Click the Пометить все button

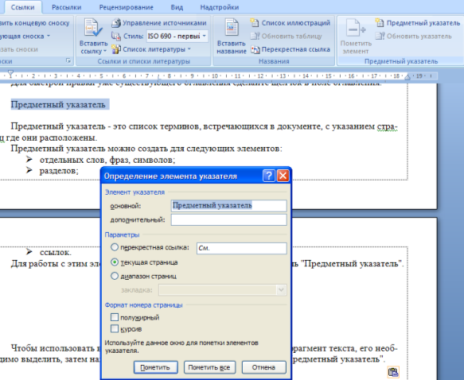click(x=209, y=367)
